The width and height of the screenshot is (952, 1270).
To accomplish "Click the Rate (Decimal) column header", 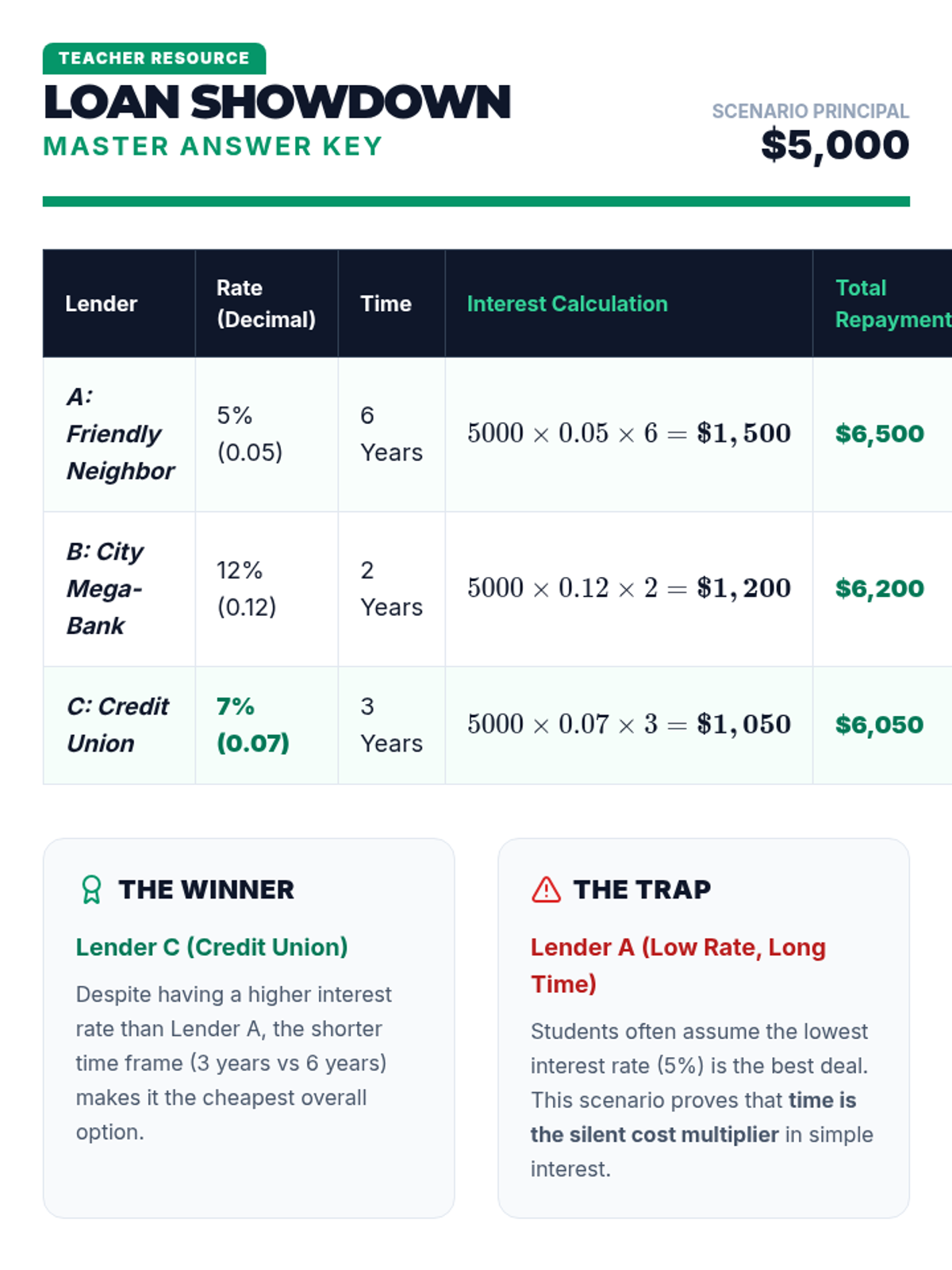I will click(x=265, y=303).
